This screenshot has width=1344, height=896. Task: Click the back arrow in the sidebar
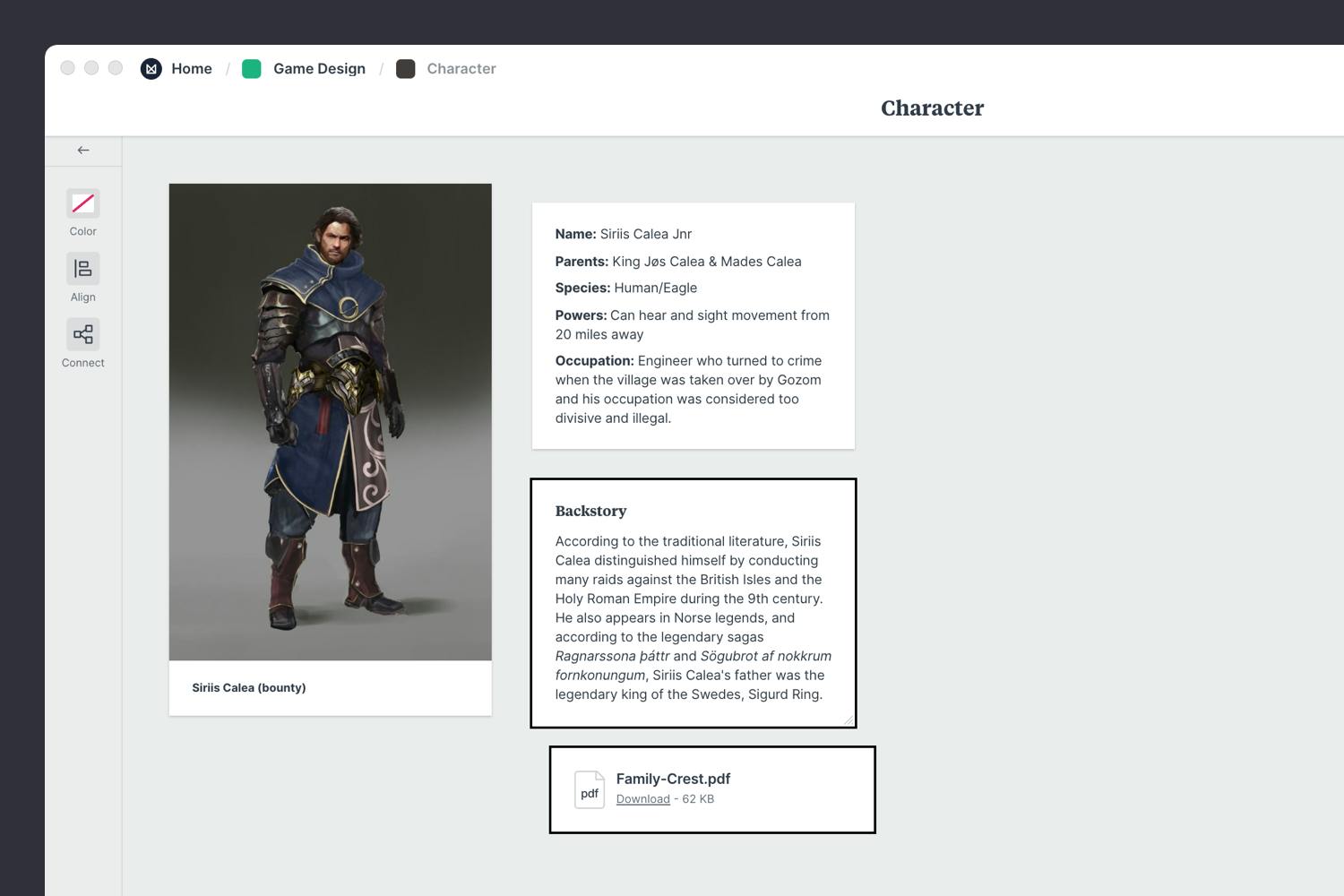point(83,151)
